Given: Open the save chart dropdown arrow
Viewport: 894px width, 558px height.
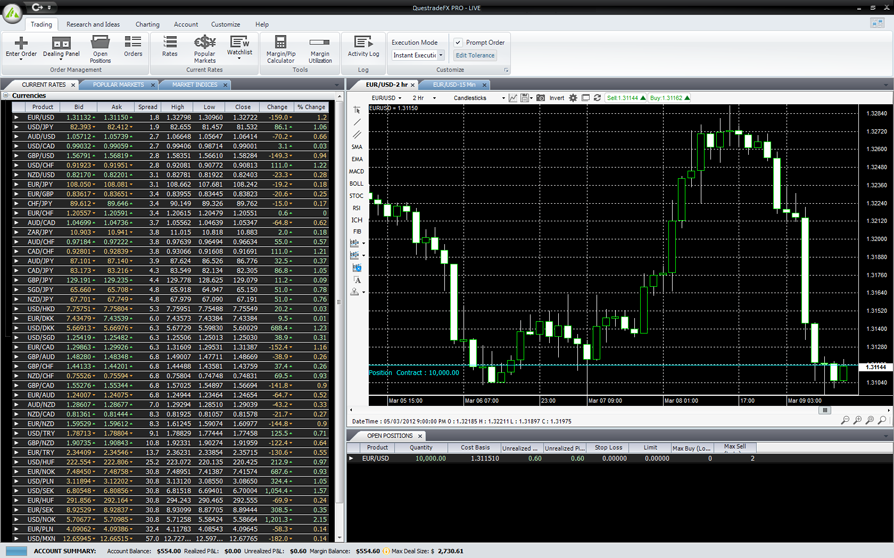Looking at the screenshot, I should point(531,98).
